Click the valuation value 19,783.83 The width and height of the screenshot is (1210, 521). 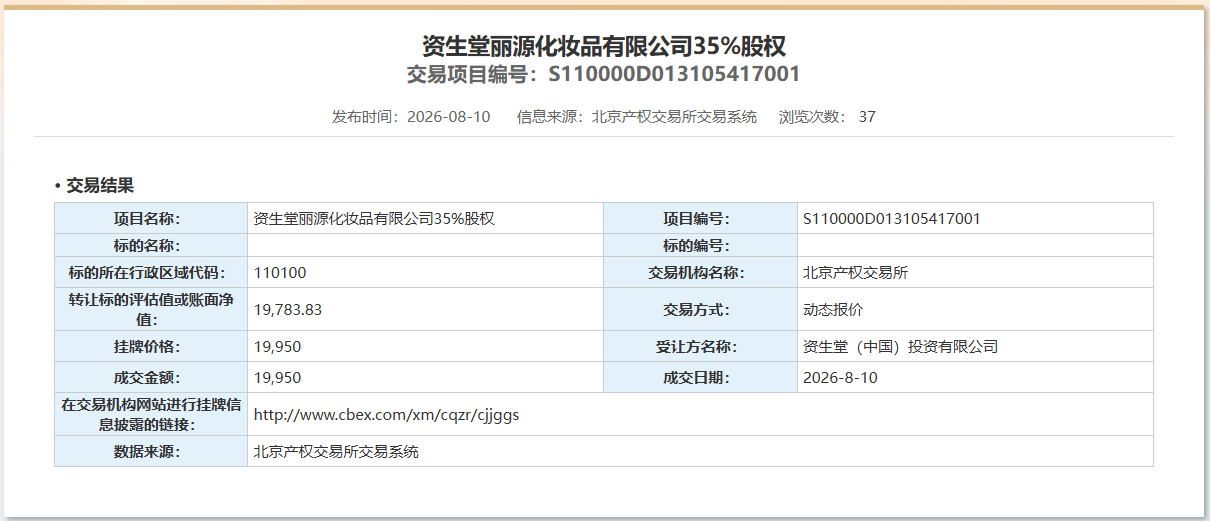(x=288, y=309)
